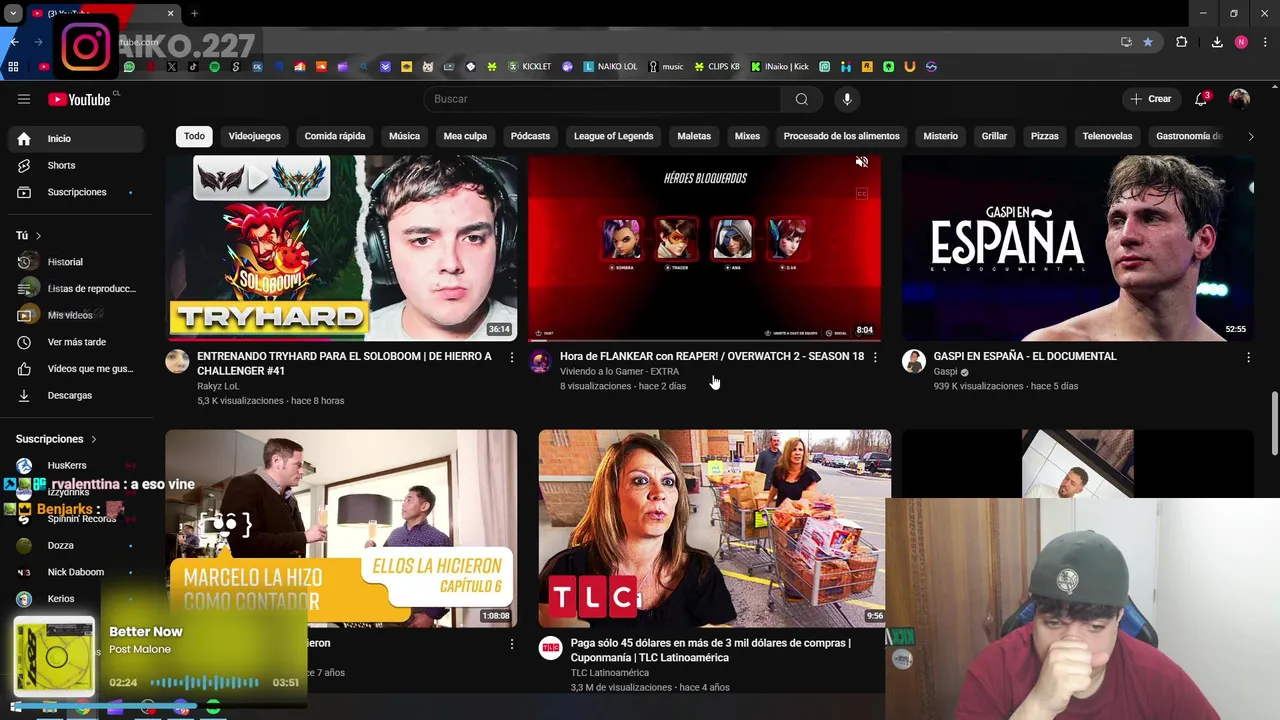The image size is (1280, 720).
Task: Bookmark this page with the star icon
Action: click(1148, 42)
